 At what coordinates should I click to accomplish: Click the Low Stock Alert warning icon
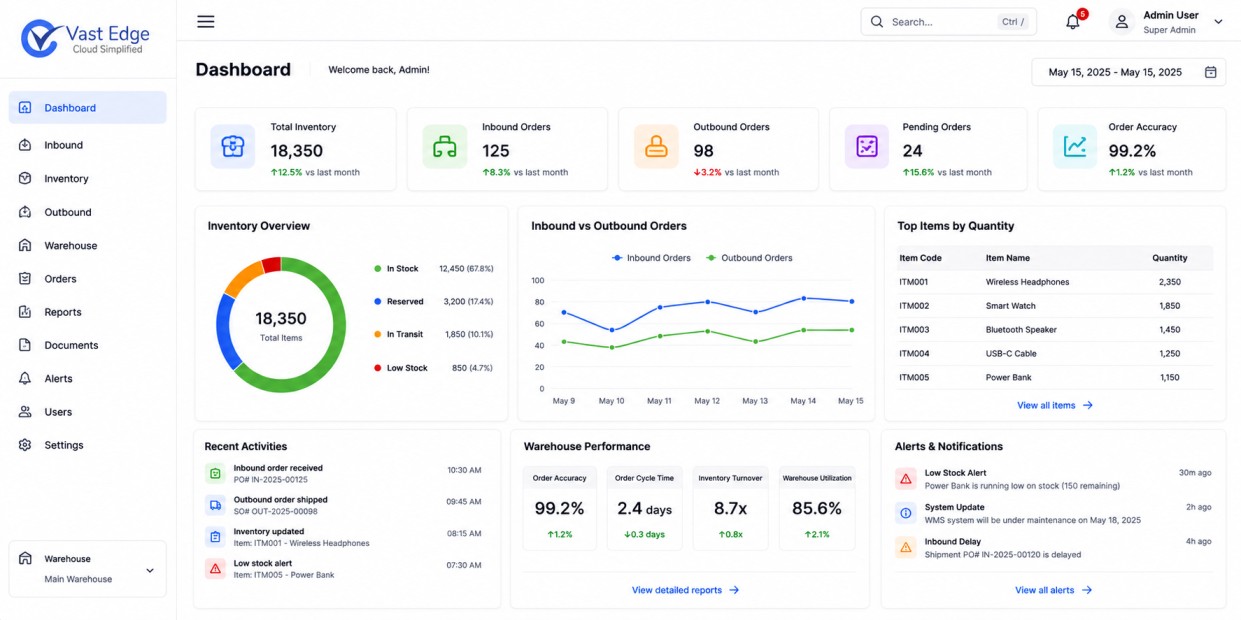pyautogui.click(x=906, y=479)
